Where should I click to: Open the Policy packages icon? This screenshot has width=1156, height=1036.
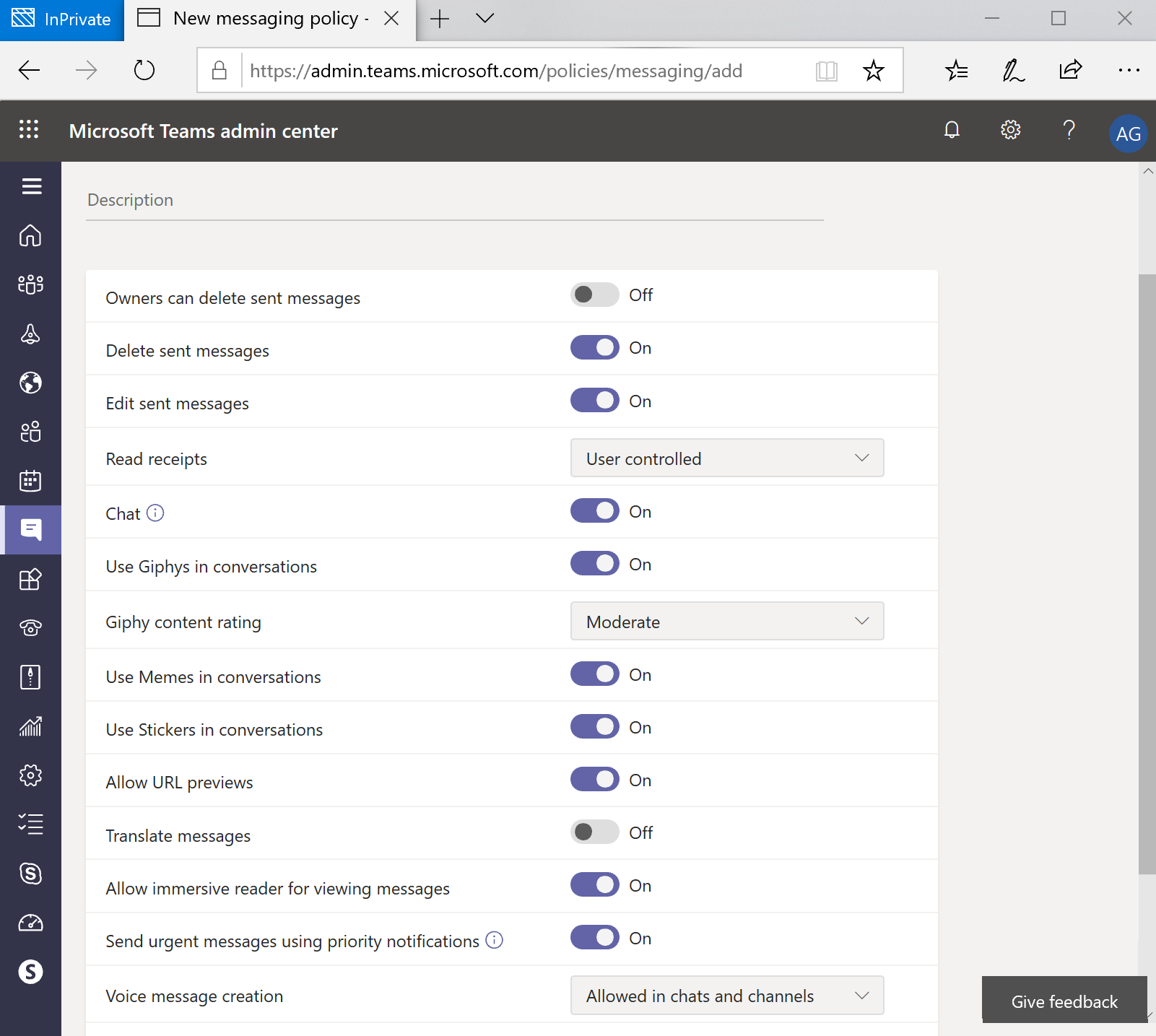coord(30,677)
